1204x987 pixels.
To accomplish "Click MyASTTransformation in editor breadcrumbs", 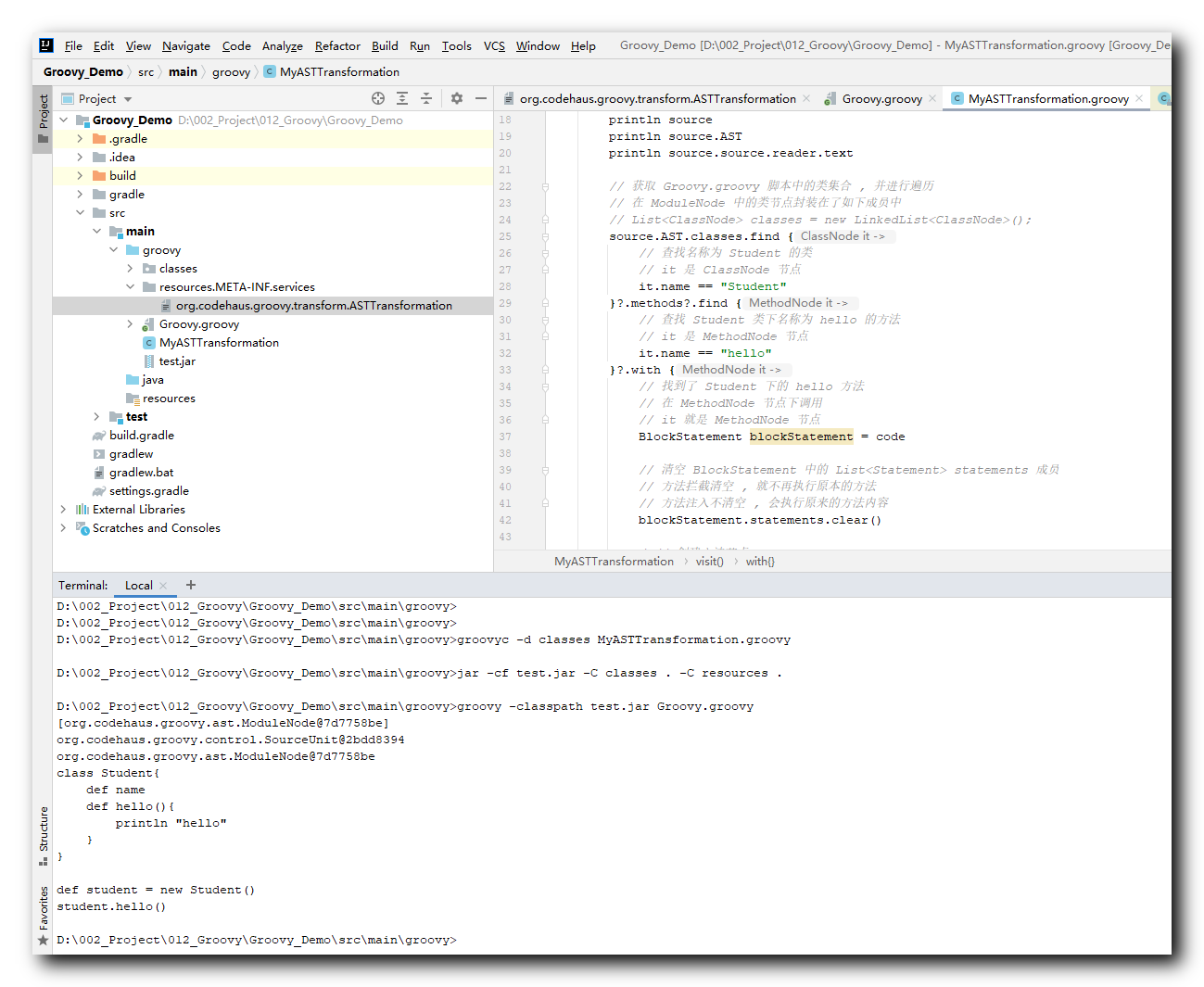I will (x=614, y=562).
